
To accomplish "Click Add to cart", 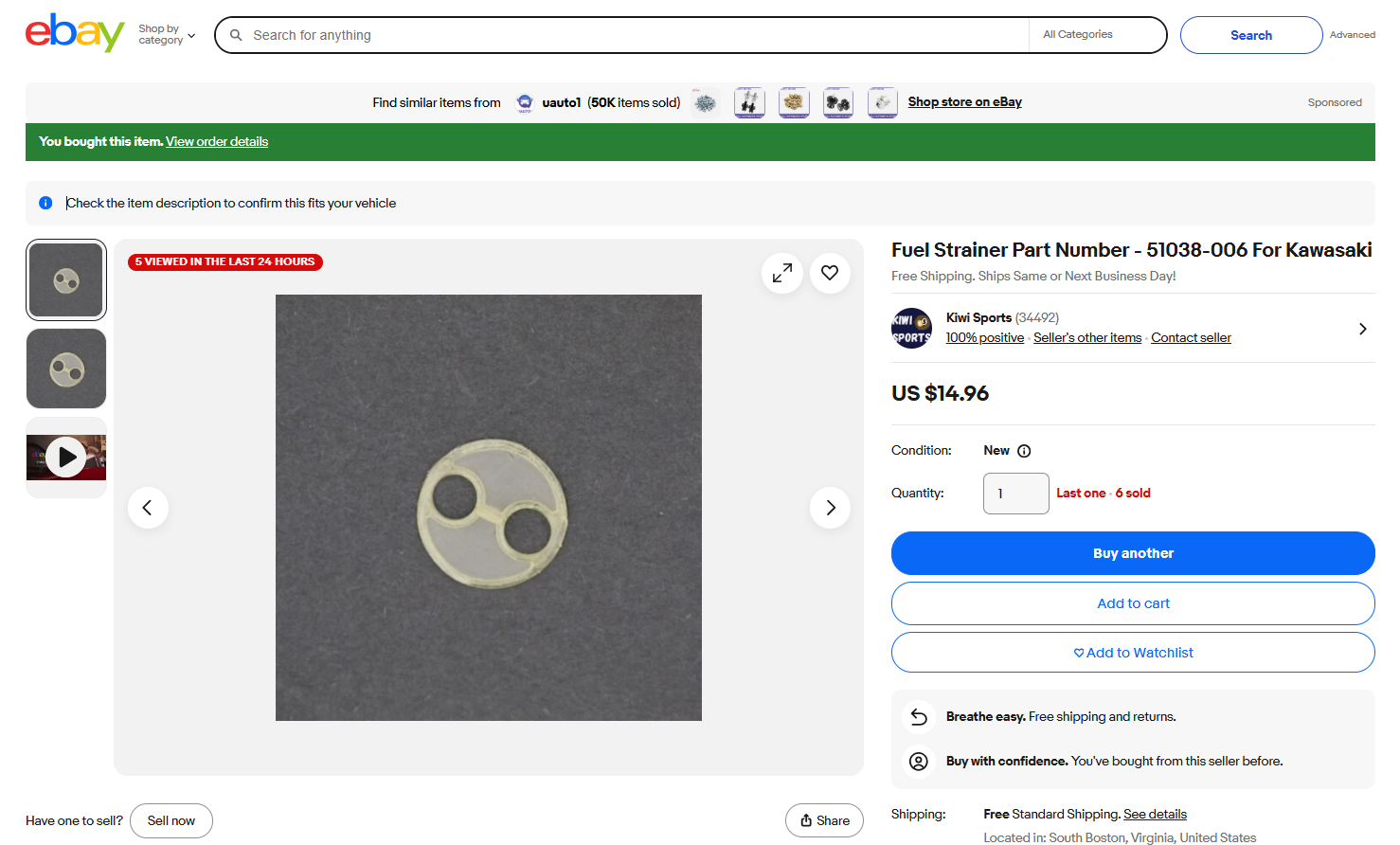I will 1133,603.
